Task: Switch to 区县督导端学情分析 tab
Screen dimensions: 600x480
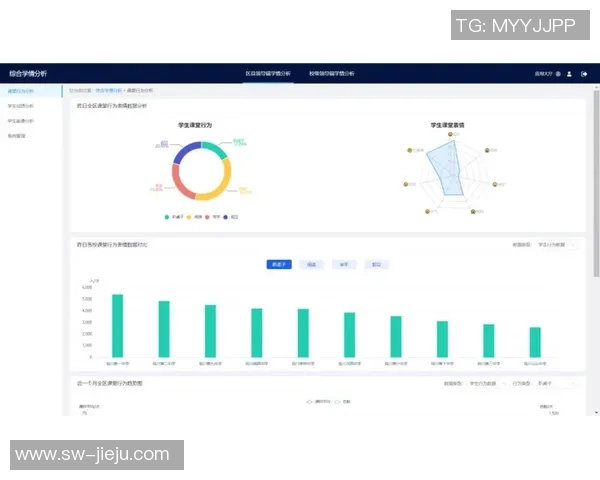Action: 268,73
